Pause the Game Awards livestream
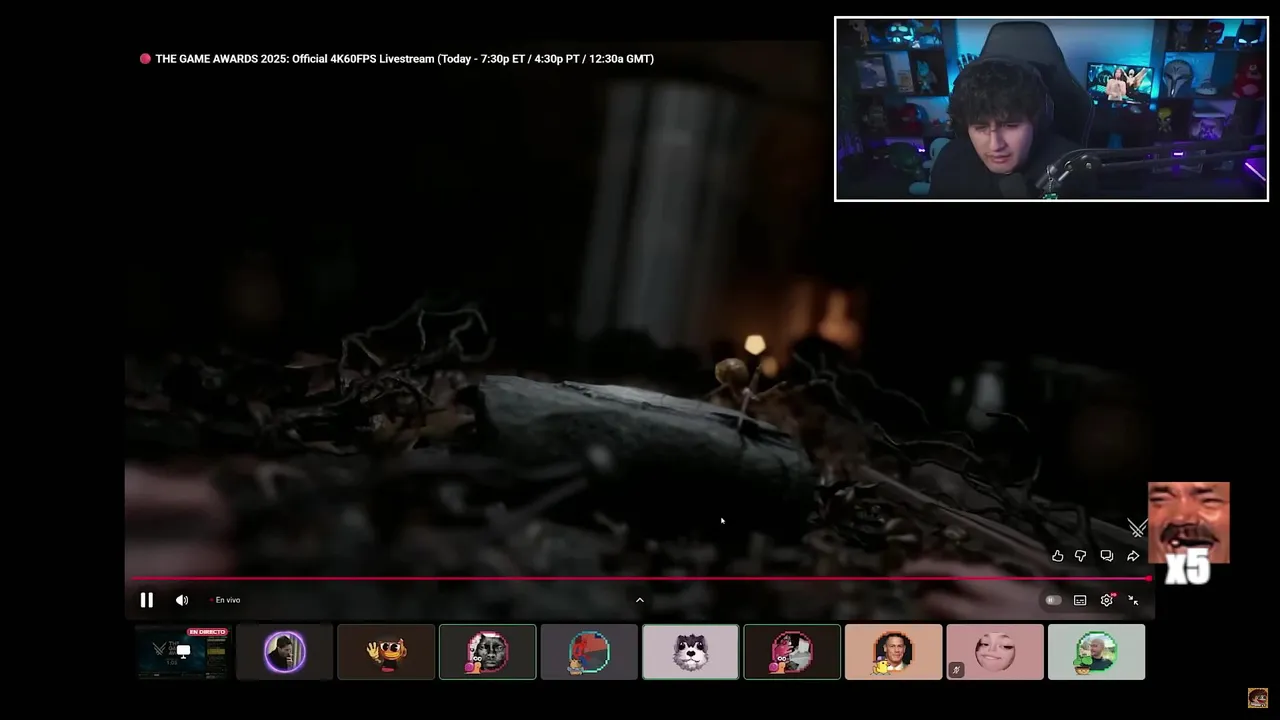The height and width of the screenshot is (720, 1280). (x=146, y=600)
